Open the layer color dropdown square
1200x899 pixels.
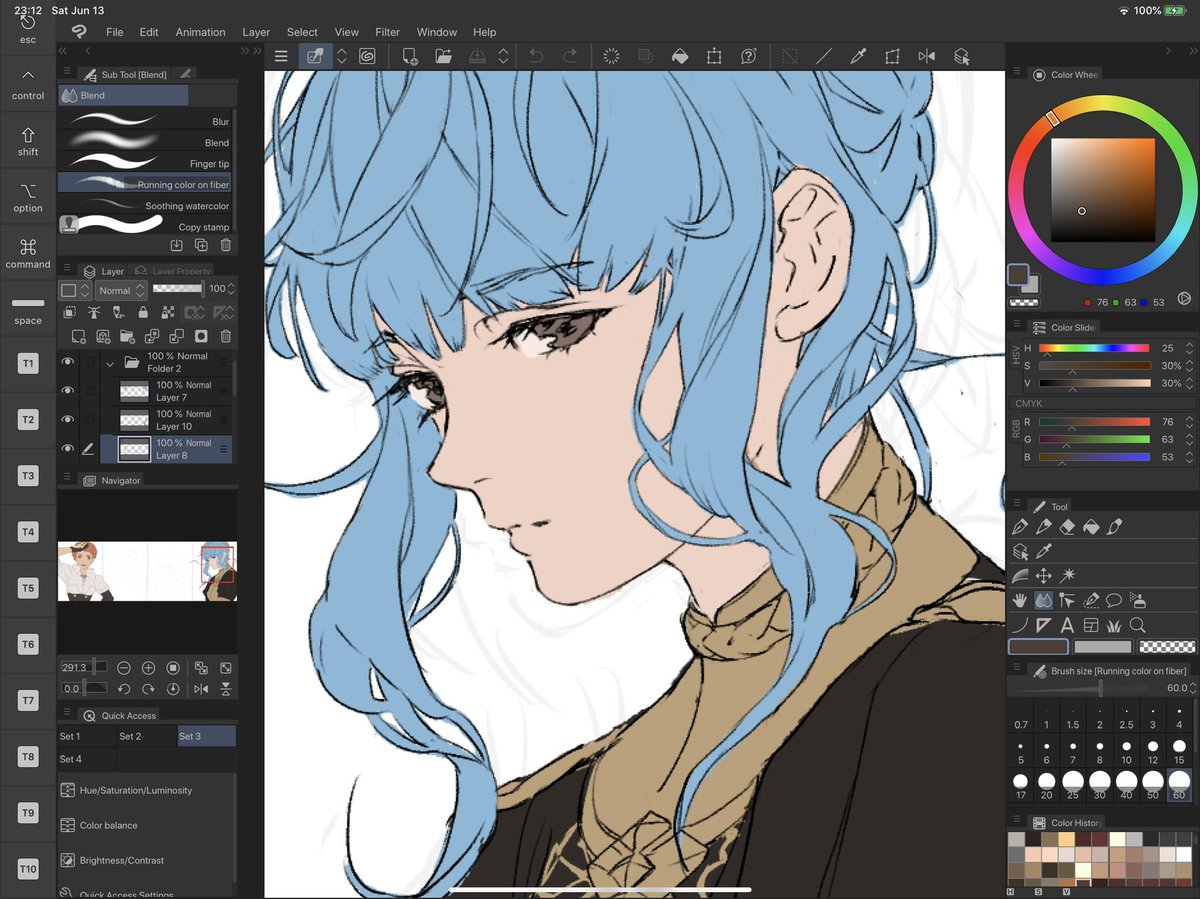pos(75,290)
